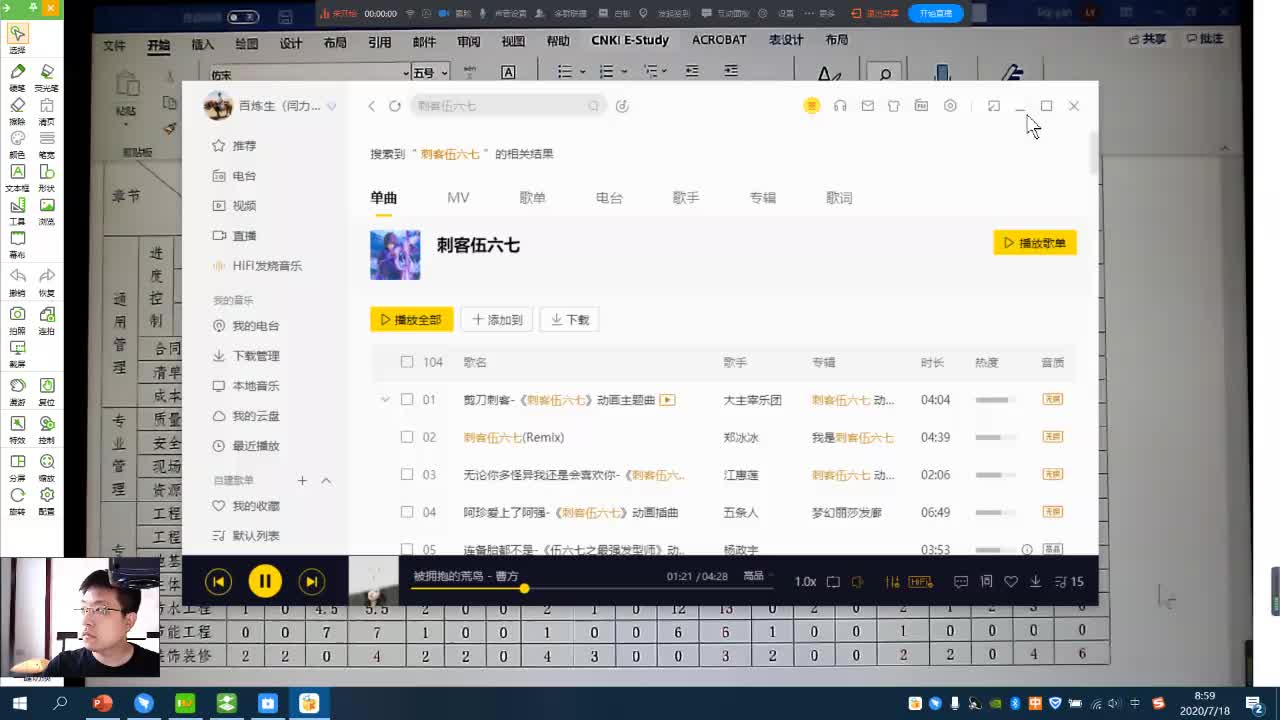Switch to the 歌词 tab
This screenshot has height=720, width=1280.
tap(839, 198)
